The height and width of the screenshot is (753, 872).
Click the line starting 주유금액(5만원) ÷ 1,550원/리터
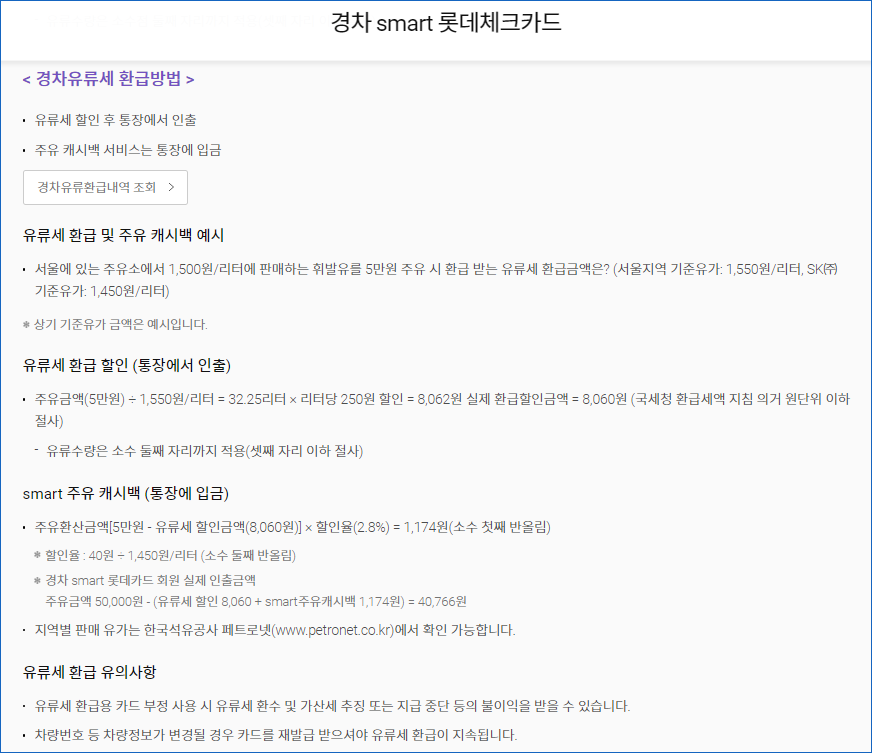[442, 410]
